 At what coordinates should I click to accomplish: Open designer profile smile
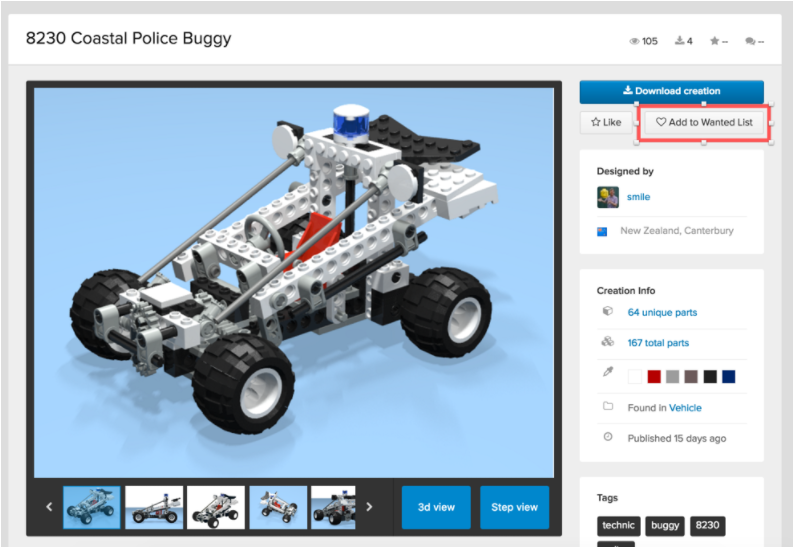[x=638, y=197]
